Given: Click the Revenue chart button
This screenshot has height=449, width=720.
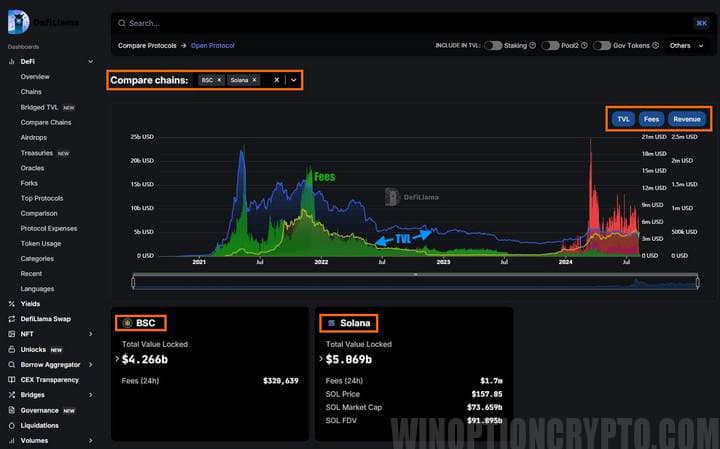Looking at the screenshot, I should click(x=686, y=119).
